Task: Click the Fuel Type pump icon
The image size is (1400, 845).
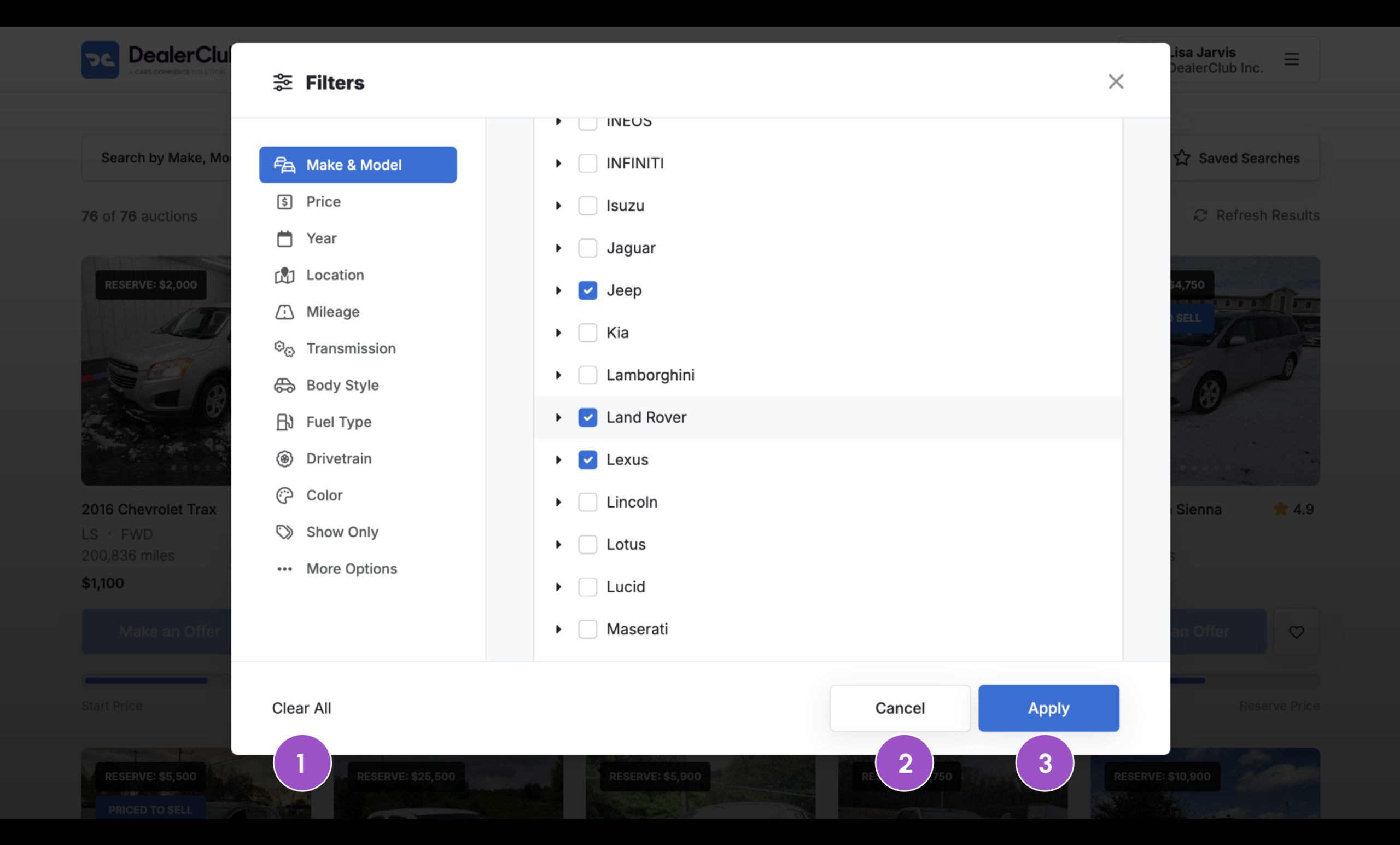Action: tap(284, 422)
